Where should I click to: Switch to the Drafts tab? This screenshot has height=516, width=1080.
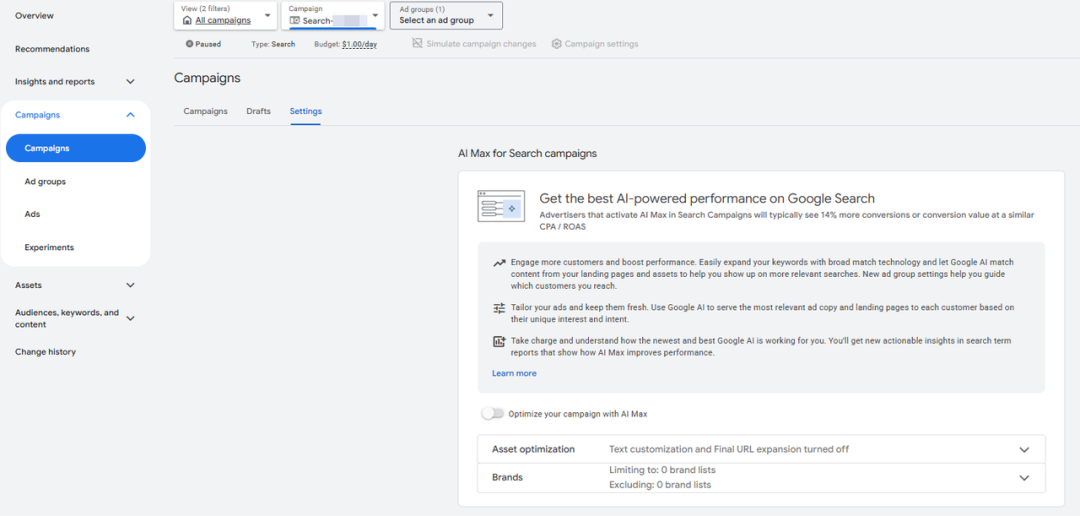coord(258,111)
